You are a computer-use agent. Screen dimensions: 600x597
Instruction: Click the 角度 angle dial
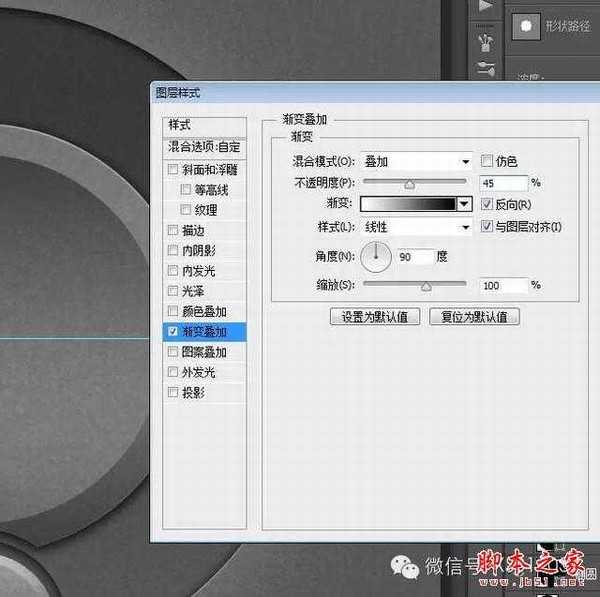pyautogui.click(x=375, y=257)
